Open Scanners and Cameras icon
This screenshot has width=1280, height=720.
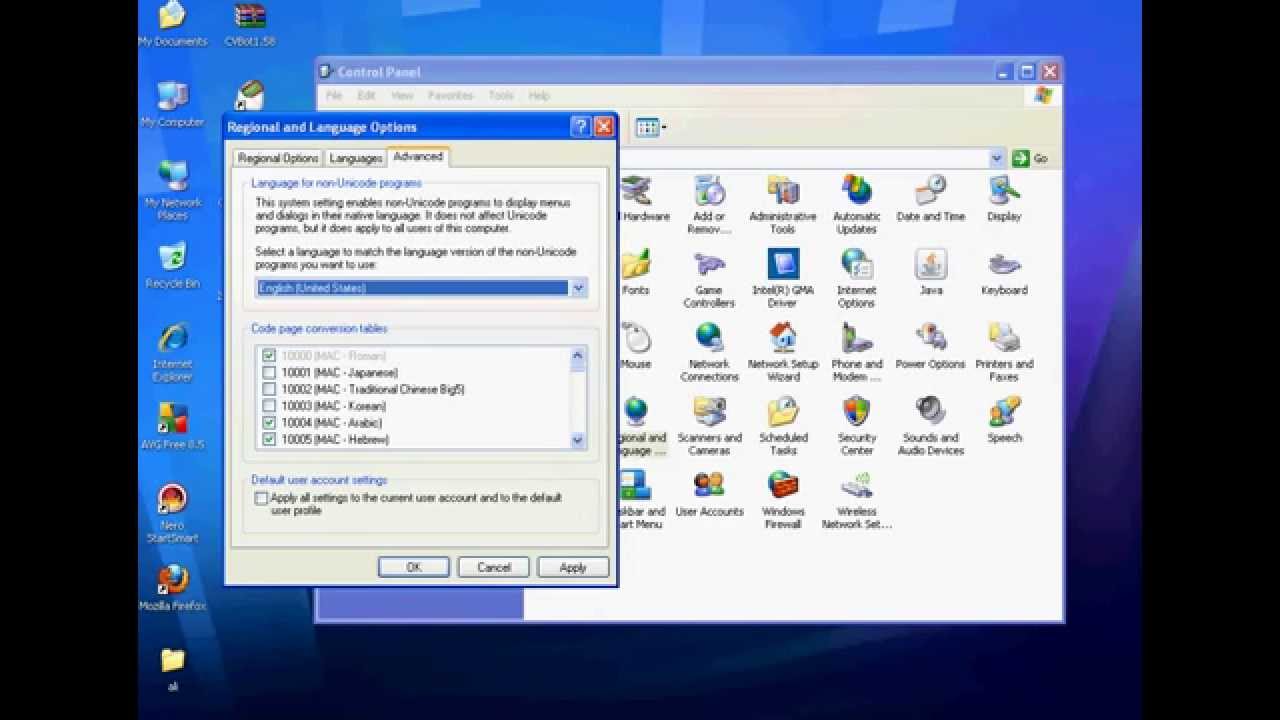pos(709,426)
